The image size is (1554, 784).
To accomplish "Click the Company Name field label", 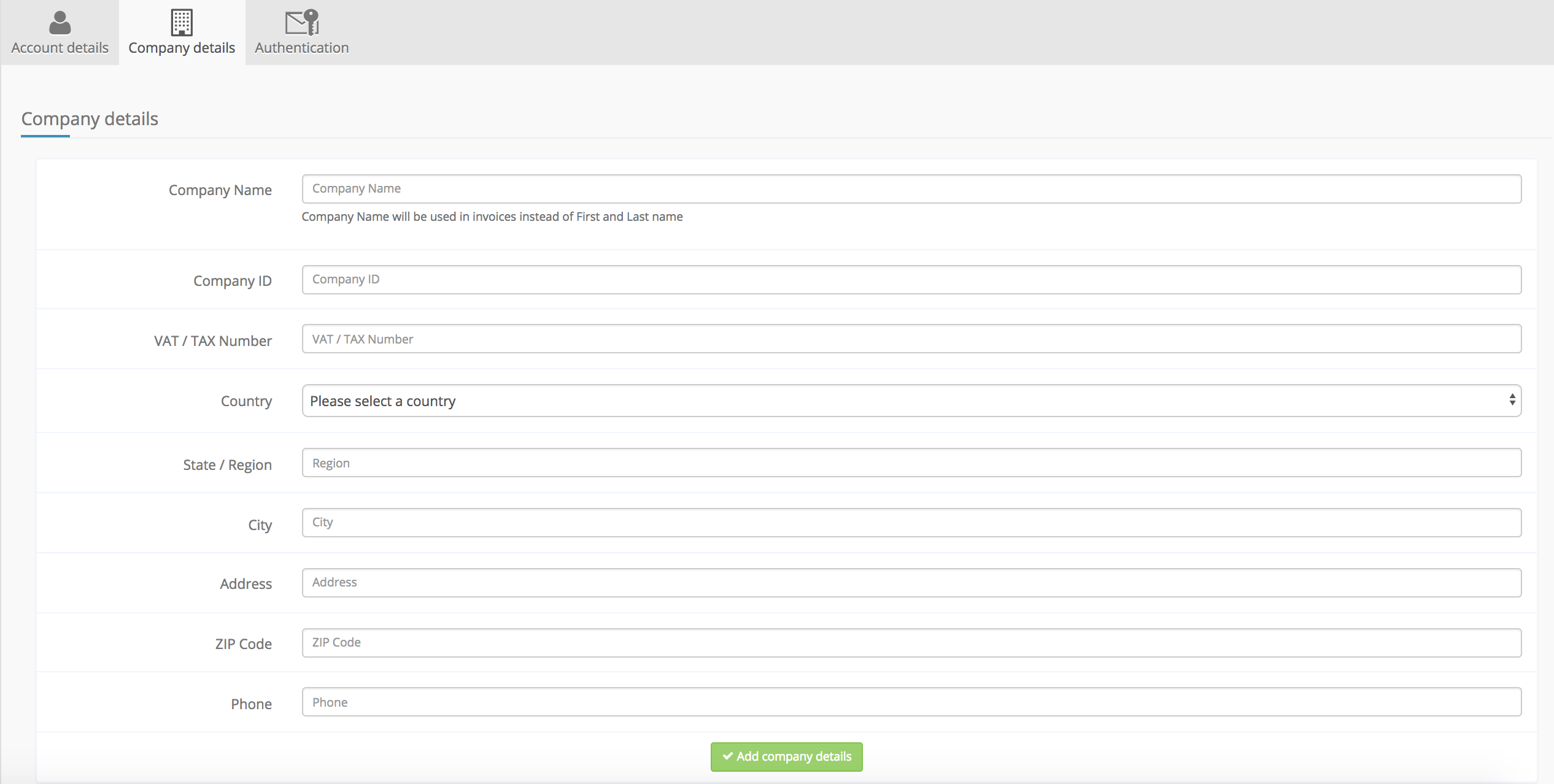I will (220, 190).
